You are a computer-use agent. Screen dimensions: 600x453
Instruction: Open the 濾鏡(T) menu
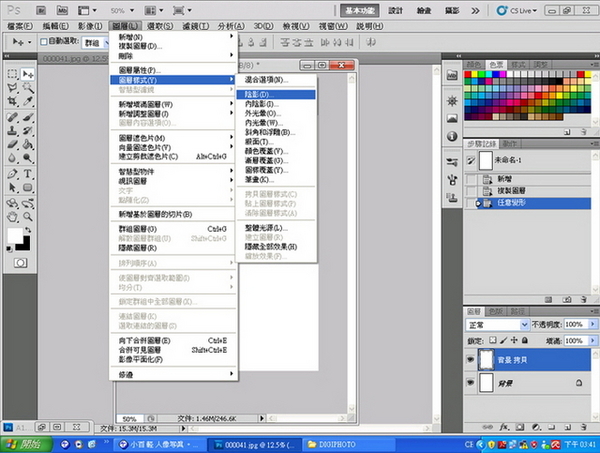click(195, 26)
